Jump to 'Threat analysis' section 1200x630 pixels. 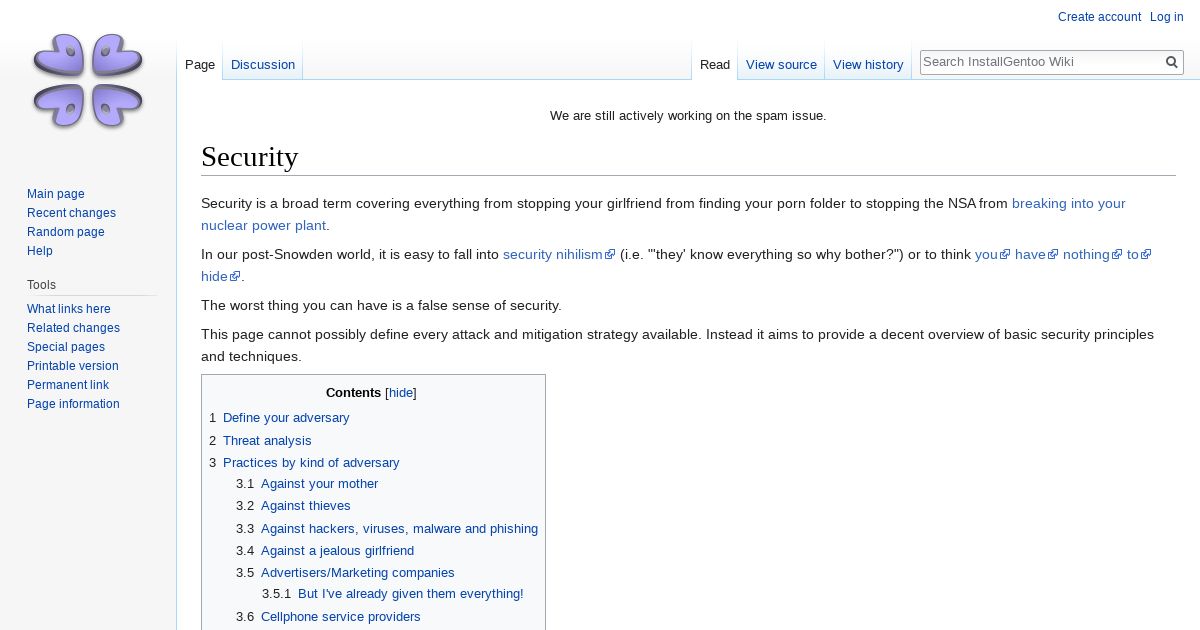pyautogui.click(x=267, y=440)
